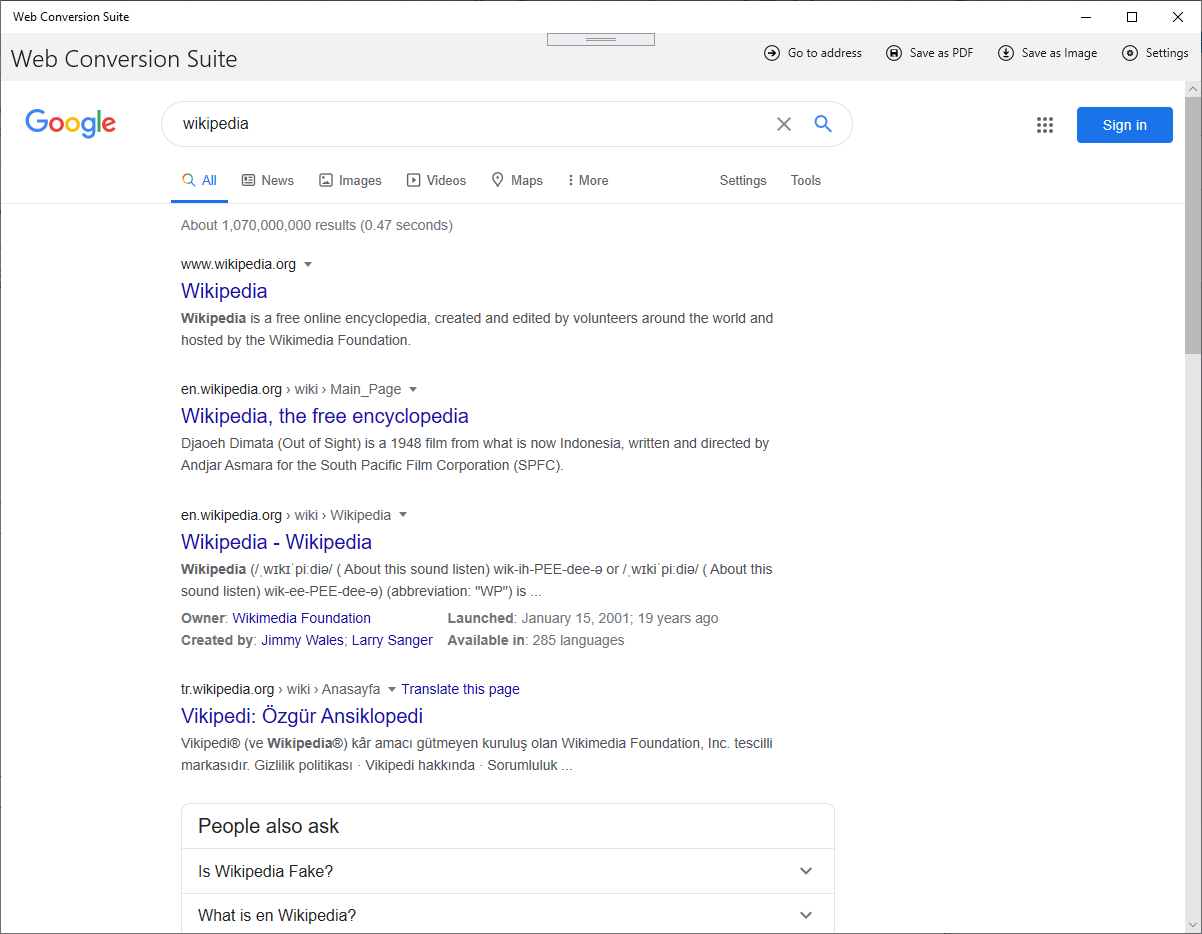Viewport: 1202px width, 934px height.
Task: Switch to the Maps tab
Action: tap(517, 181)
